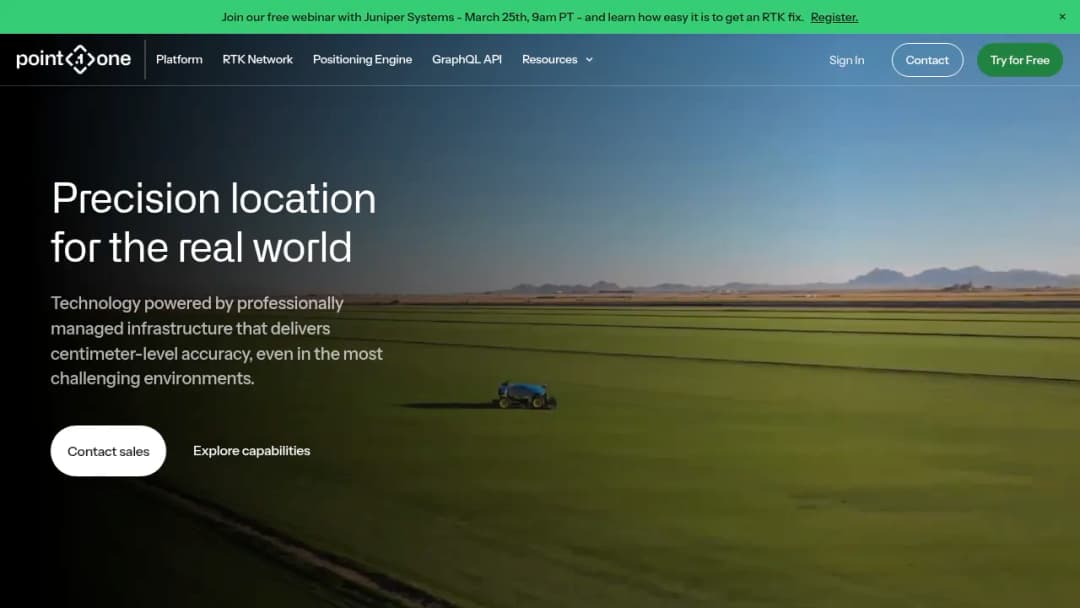1080x608 pixels.
Task: Go to RTK Network page
Action: pos(258,59)
